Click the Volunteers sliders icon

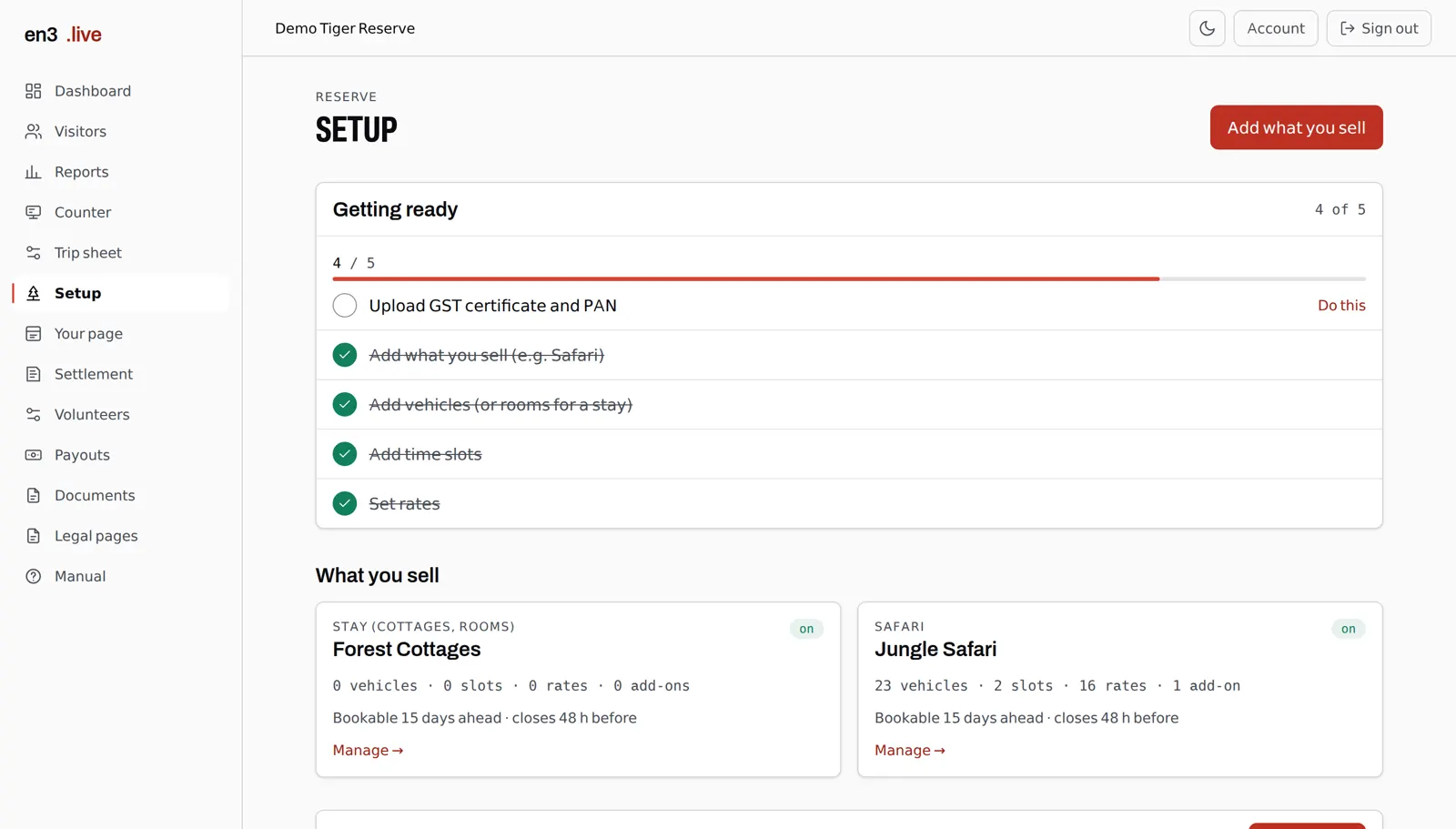click(34, 414)
